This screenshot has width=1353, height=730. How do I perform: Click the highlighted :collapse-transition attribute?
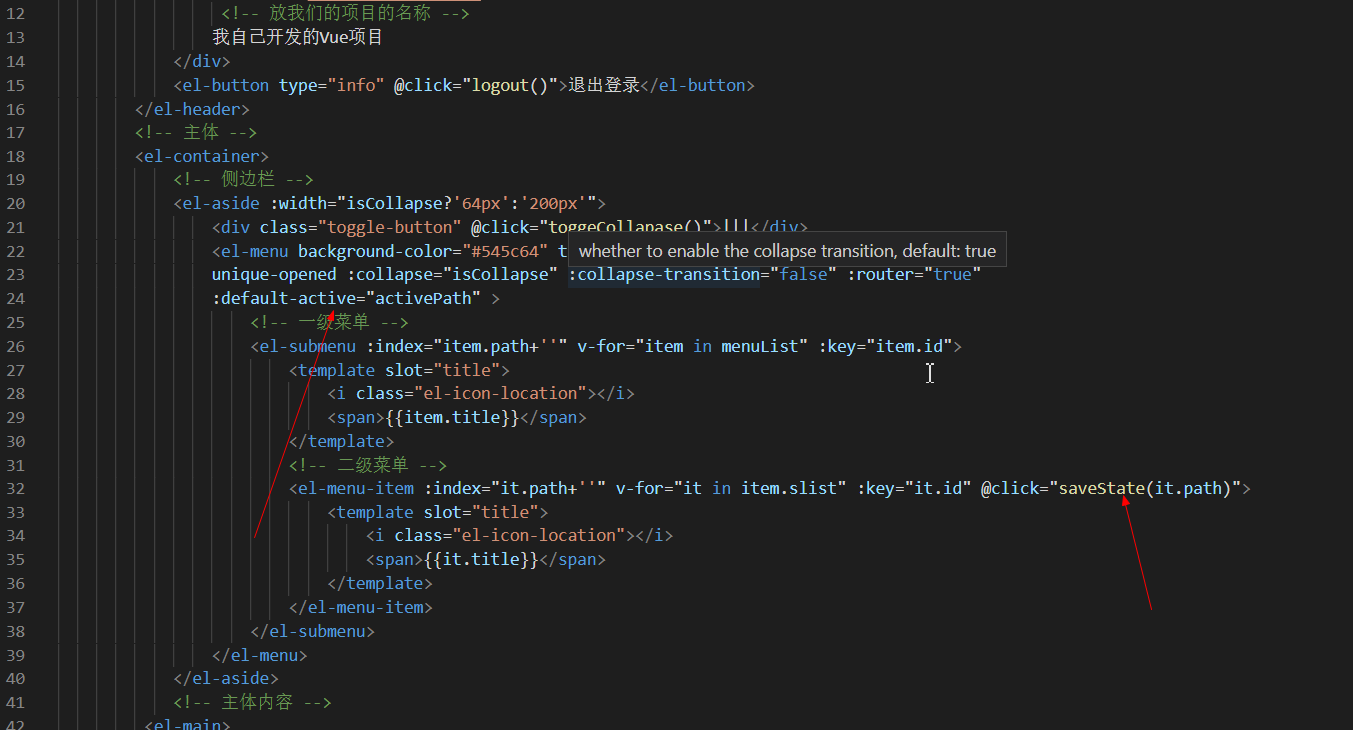click(665, 275)
